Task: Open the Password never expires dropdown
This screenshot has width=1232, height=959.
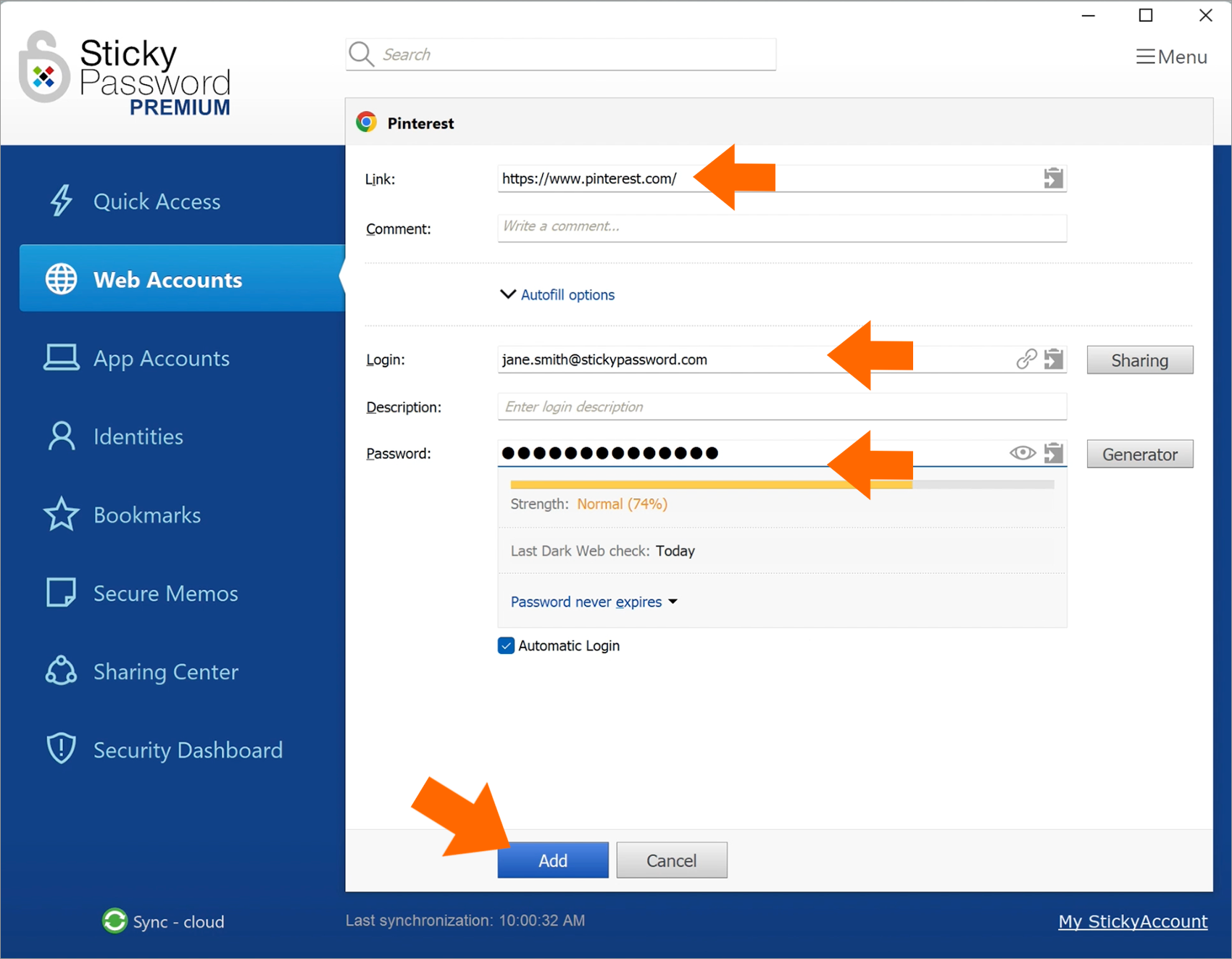Action: (594, 602)
